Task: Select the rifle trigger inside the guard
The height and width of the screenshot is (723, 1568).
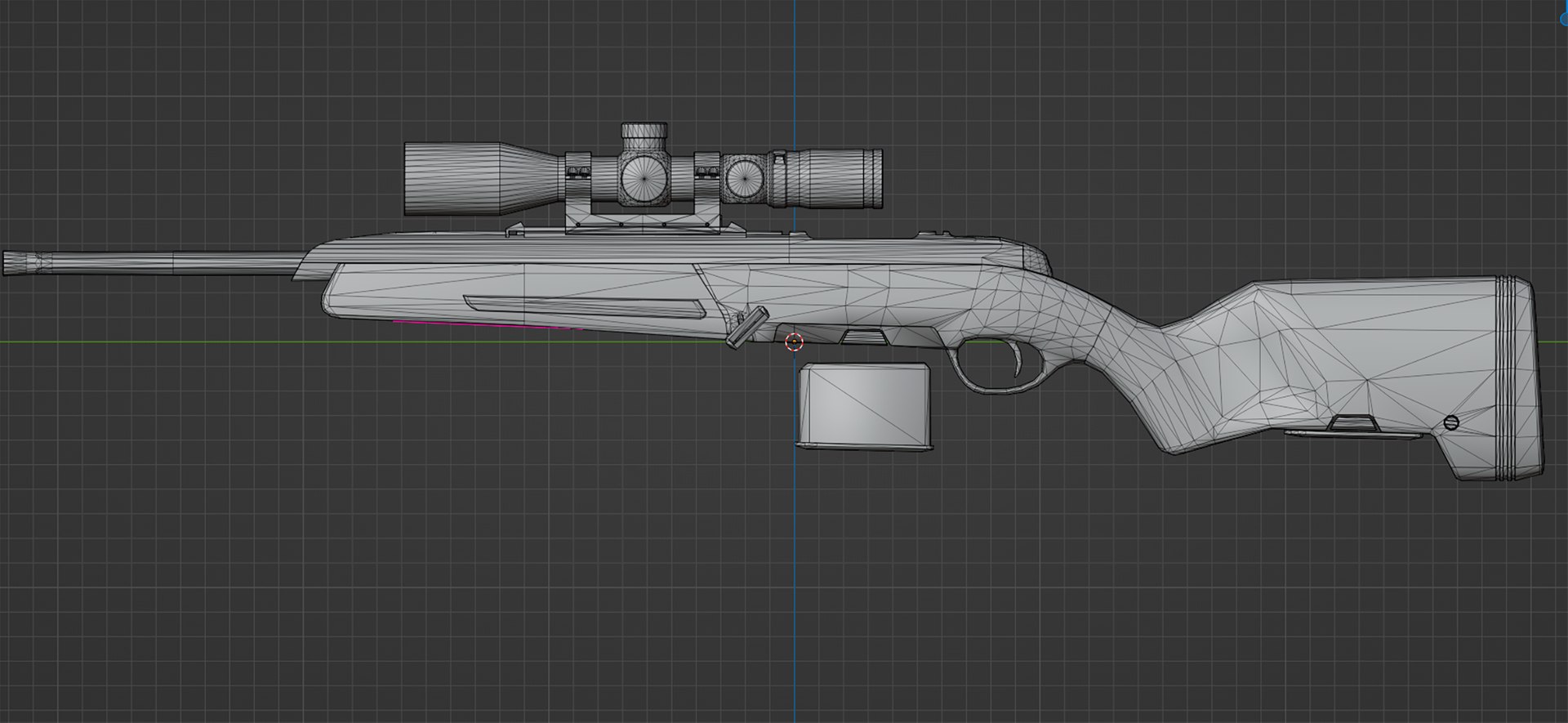Action: pos(1016,358)
